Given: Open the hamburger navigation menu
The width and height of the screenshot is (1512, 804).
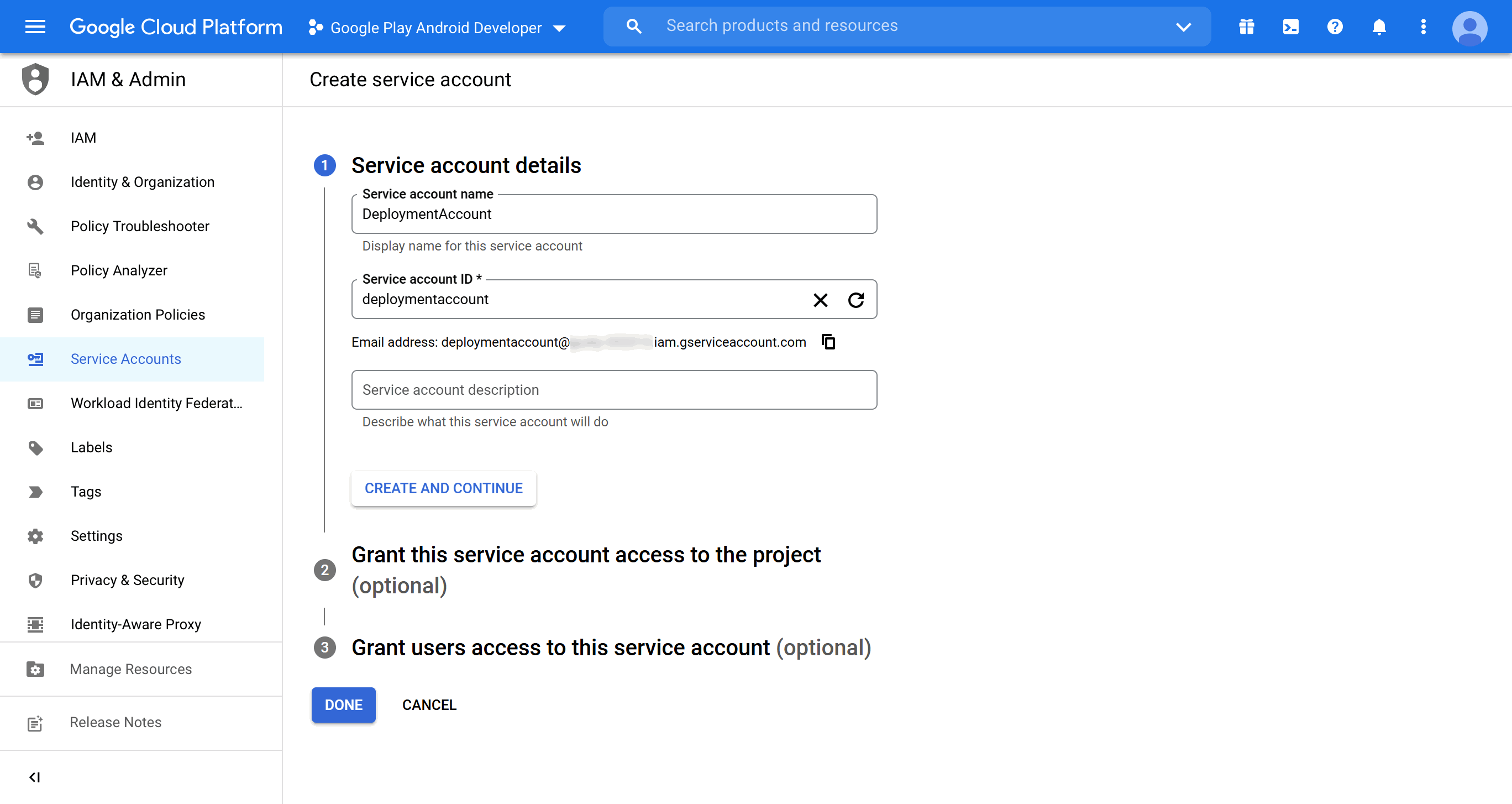Looking at the screenshot, I should click(x=35, y=27).
